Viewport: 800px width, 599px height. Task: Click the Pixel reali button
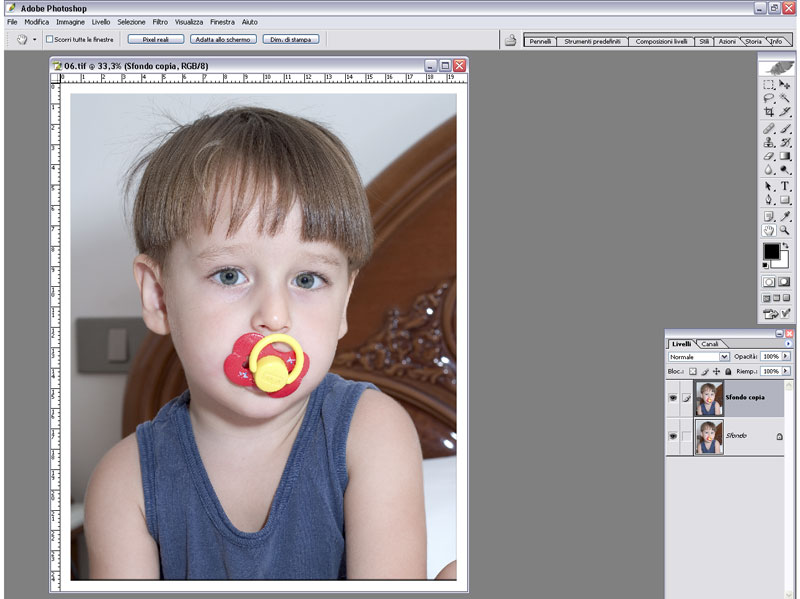point(155,40)
